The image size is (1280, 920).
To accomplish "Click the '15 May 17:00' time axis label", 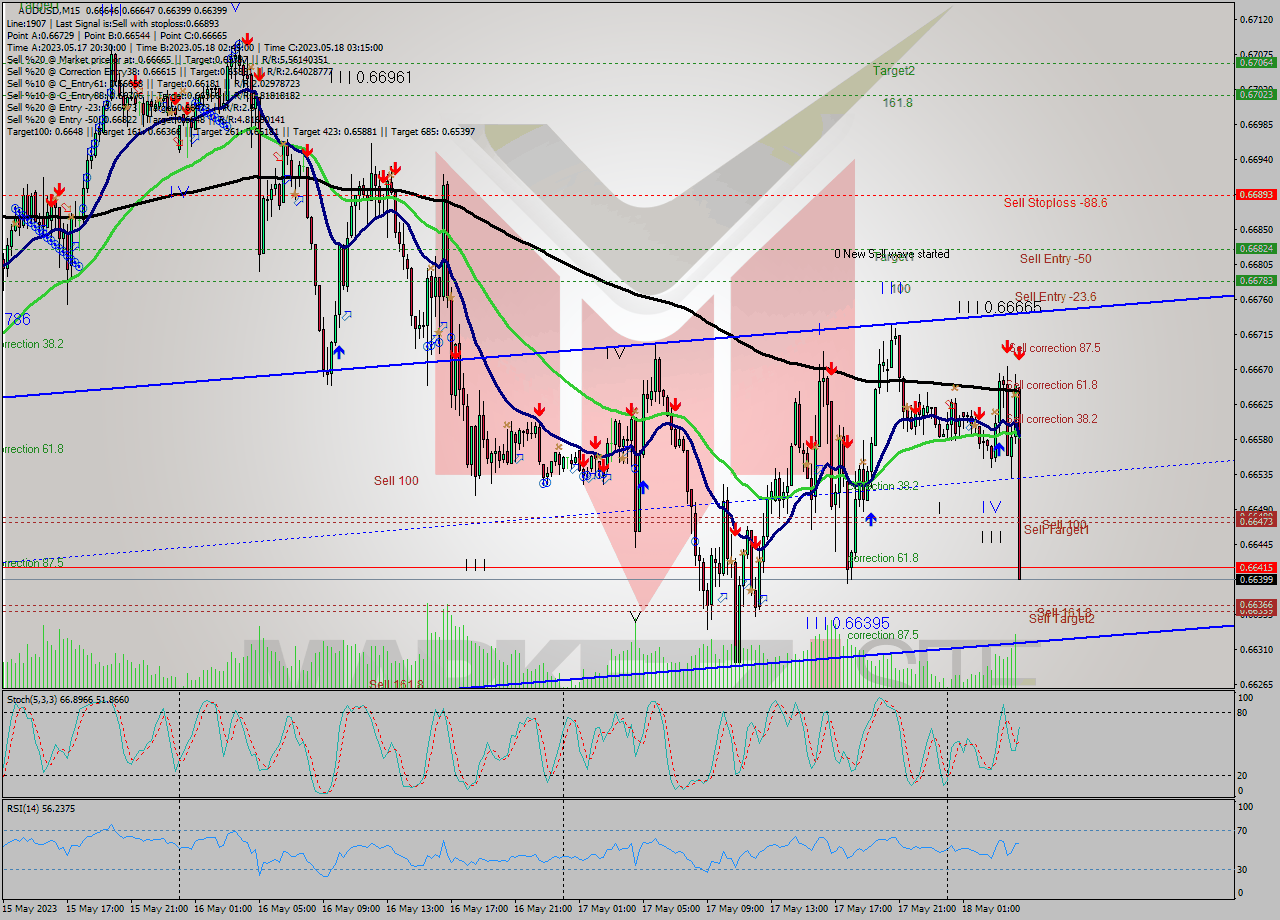I will coord(96,909).
